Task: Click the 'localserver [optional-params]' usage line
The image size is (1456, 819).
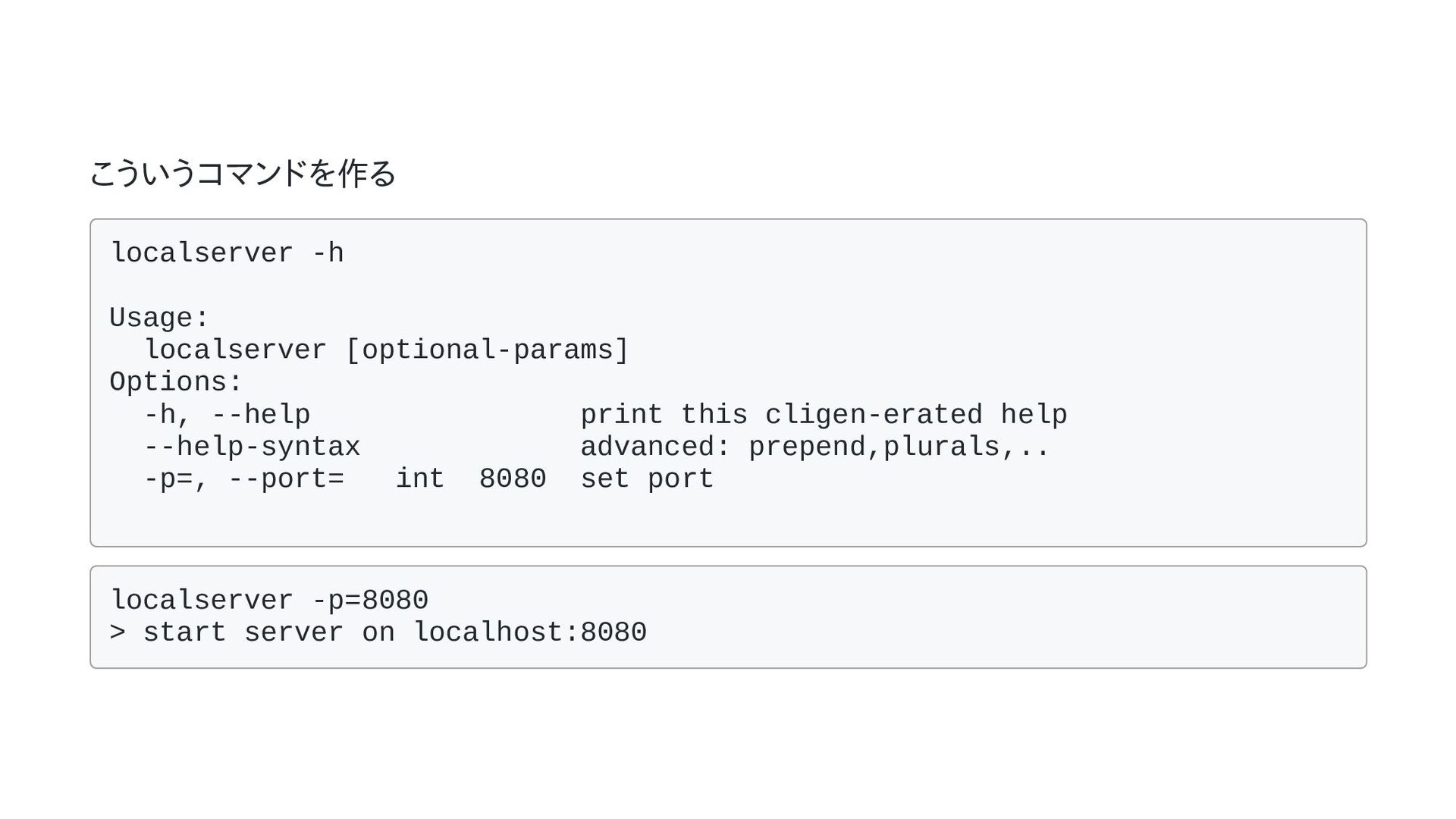Action: click(387, 350)
